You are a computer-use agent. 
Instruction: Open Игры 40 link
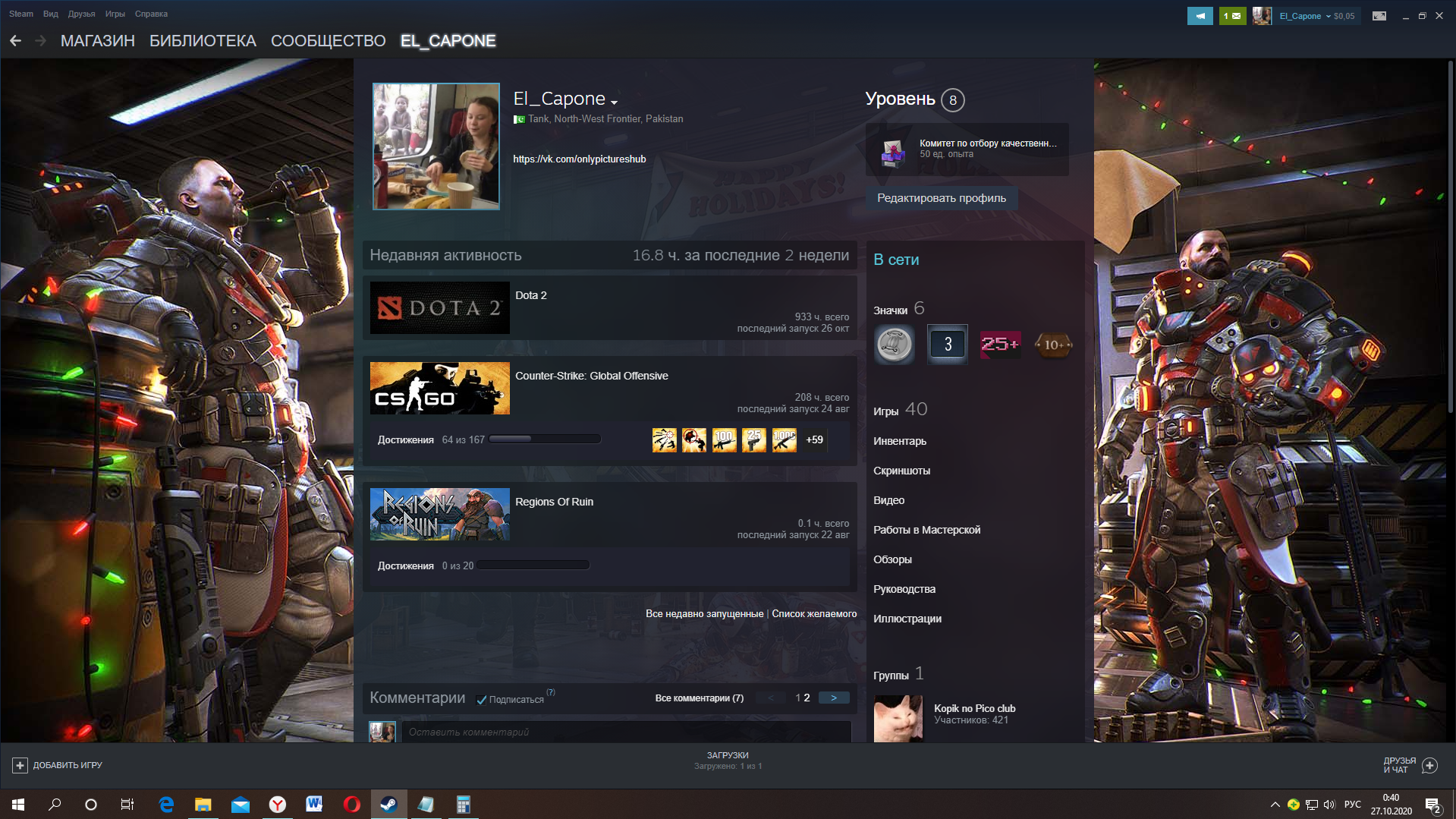[900, 410]
